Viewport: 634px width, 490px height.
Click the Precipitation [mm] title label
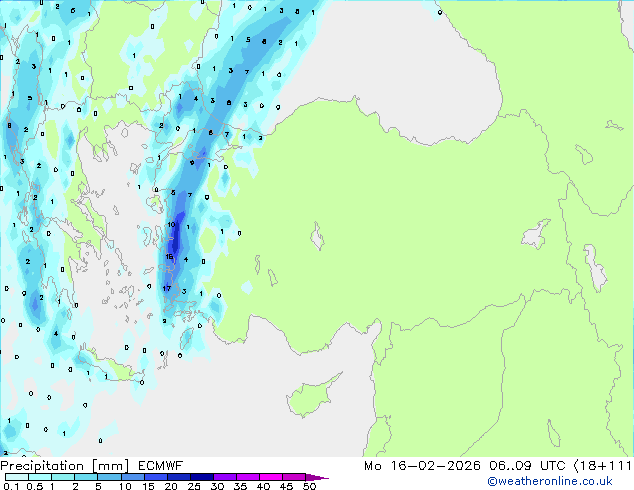[65, 466]
